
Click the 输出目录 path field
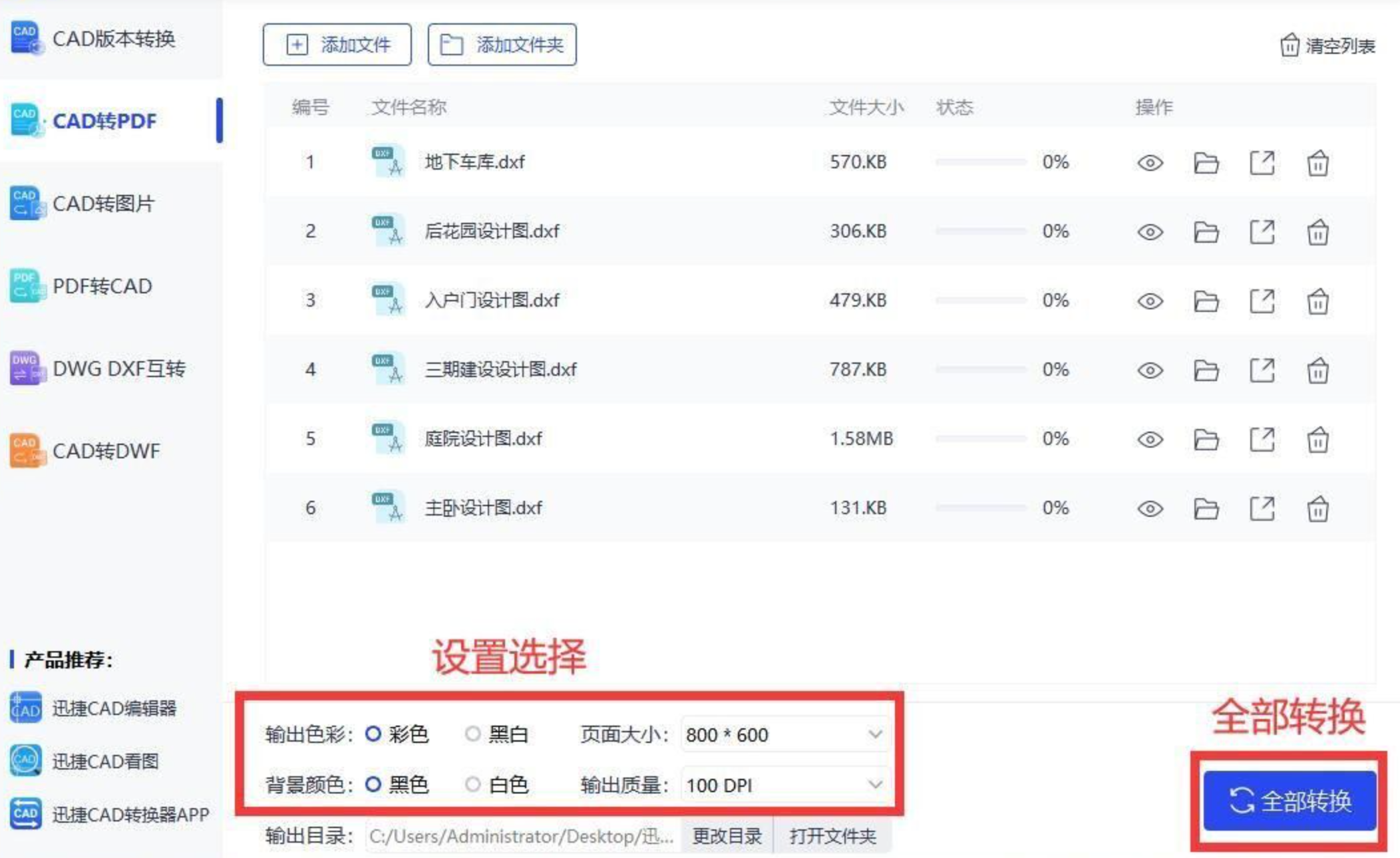point(523,836)
